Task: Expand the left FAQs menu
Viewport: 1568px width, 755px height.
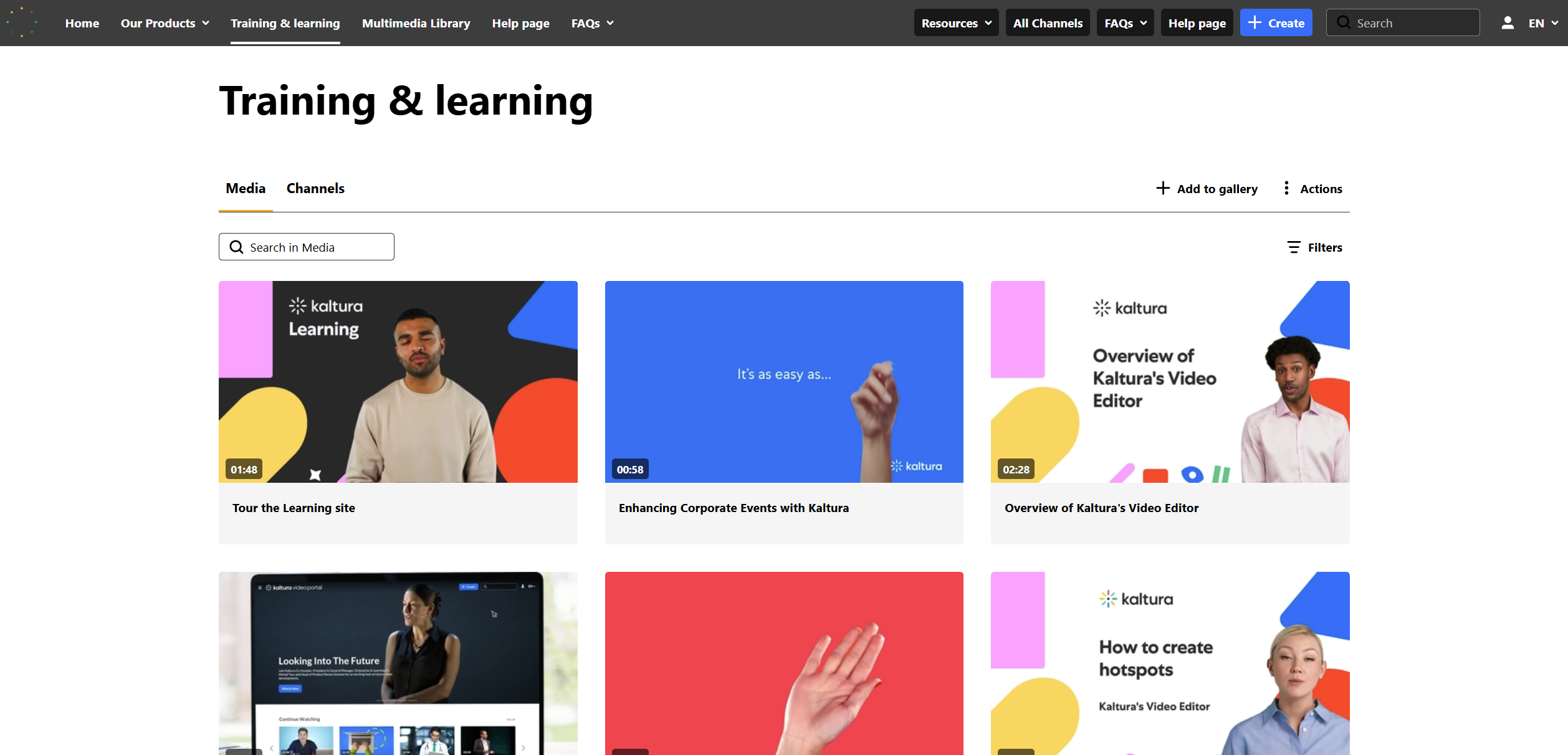Action: tap(593, 23)
